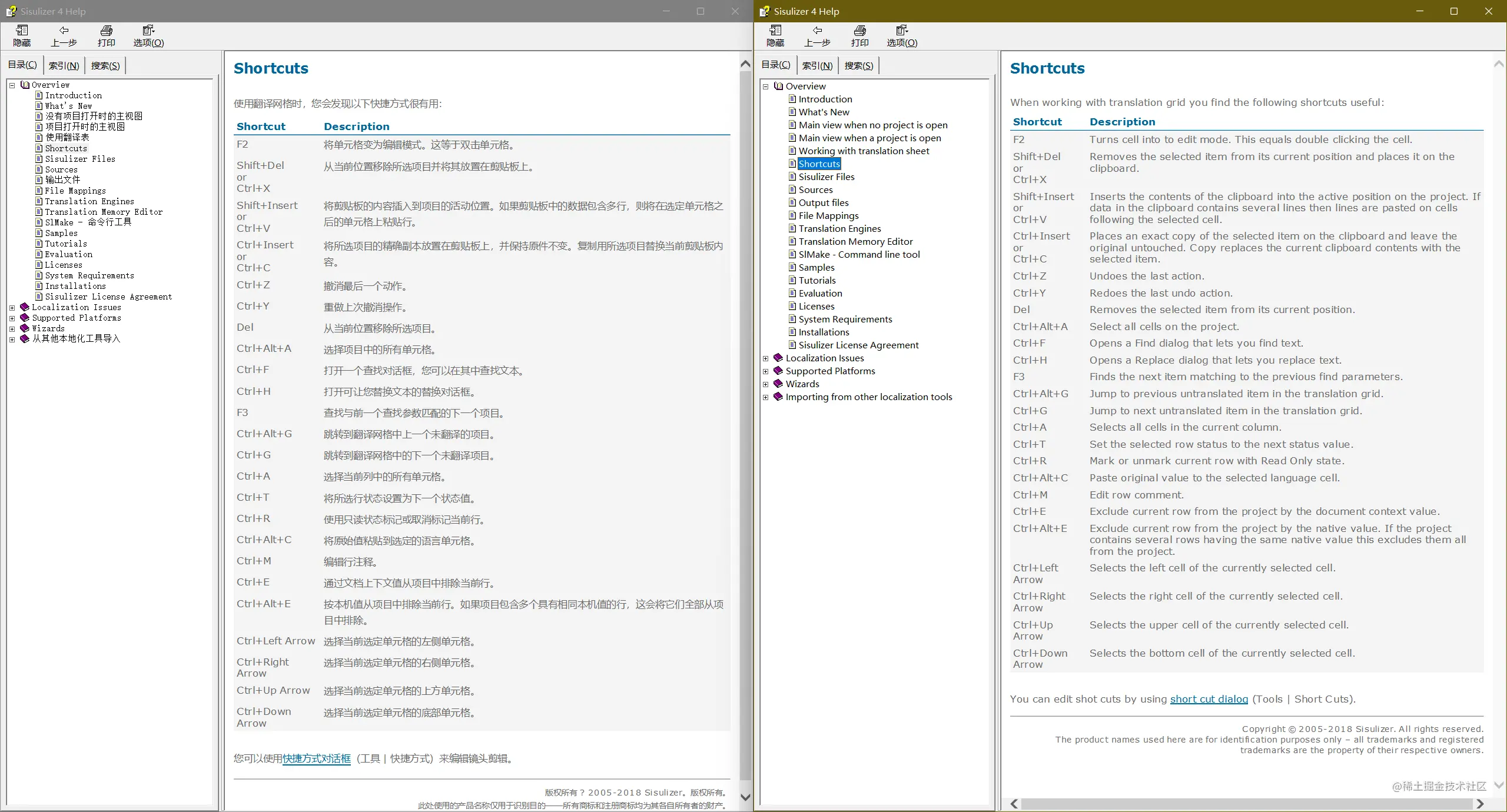Expand Wizards node in left tree
1507x812 pixels.
(12, 329)
